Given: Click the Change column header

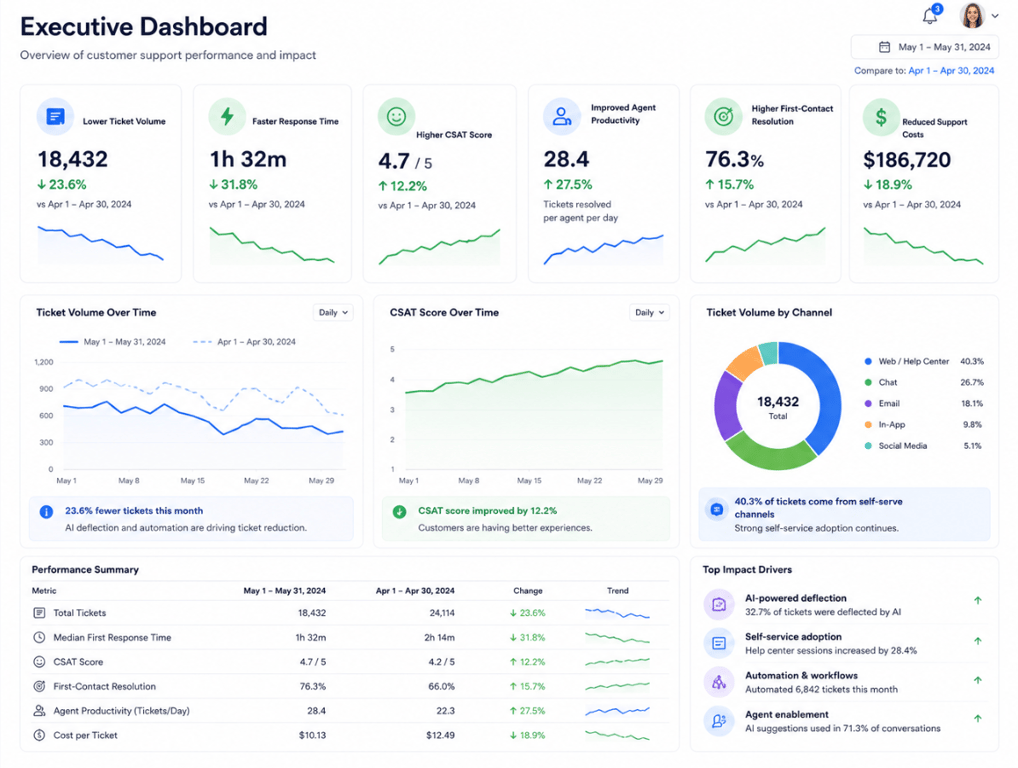Looking at the screenshot, I should point(528,591).
